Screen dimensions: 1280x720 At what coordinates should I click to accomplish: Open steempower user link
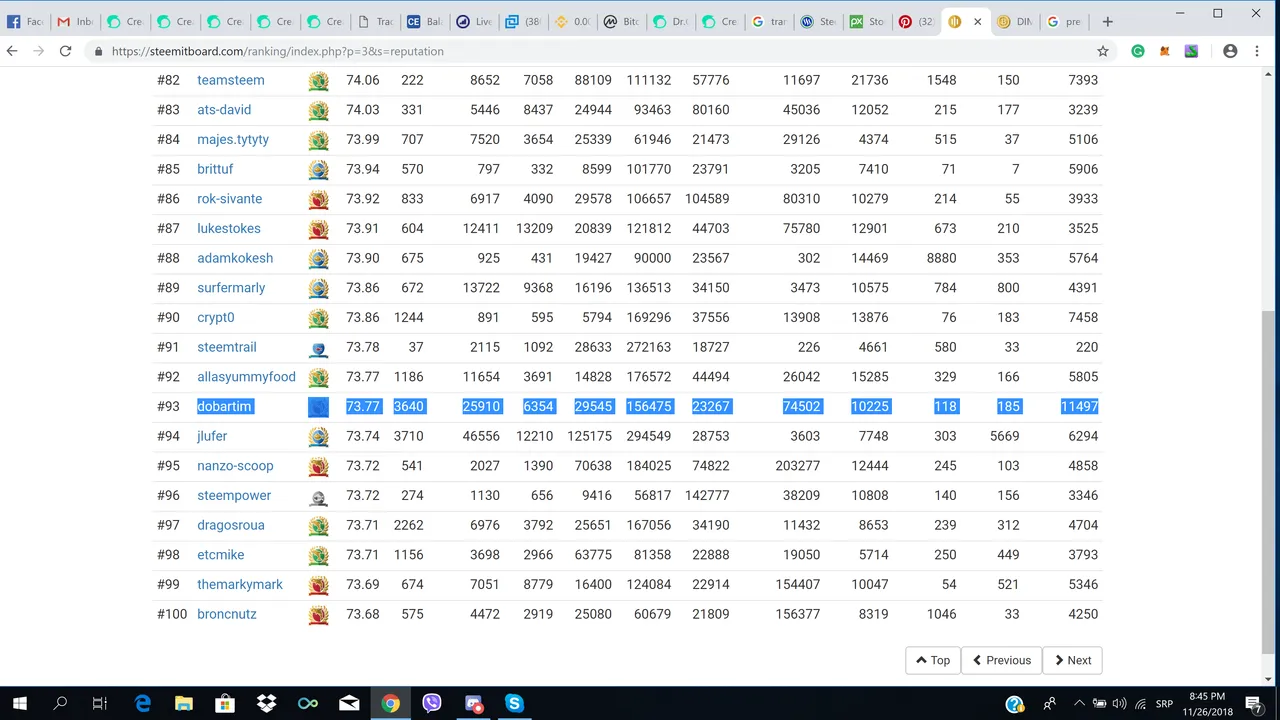[234, 495]
